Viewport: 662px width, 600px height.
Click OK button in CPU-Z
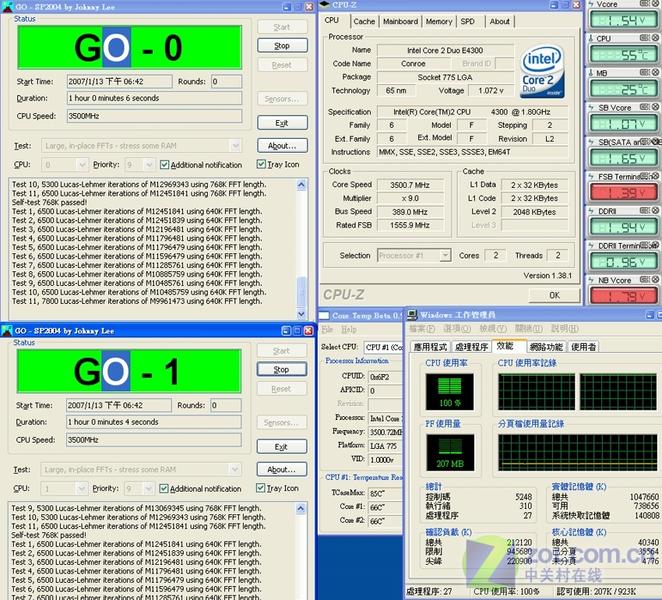pyautogui.click(x=554, y=295)
